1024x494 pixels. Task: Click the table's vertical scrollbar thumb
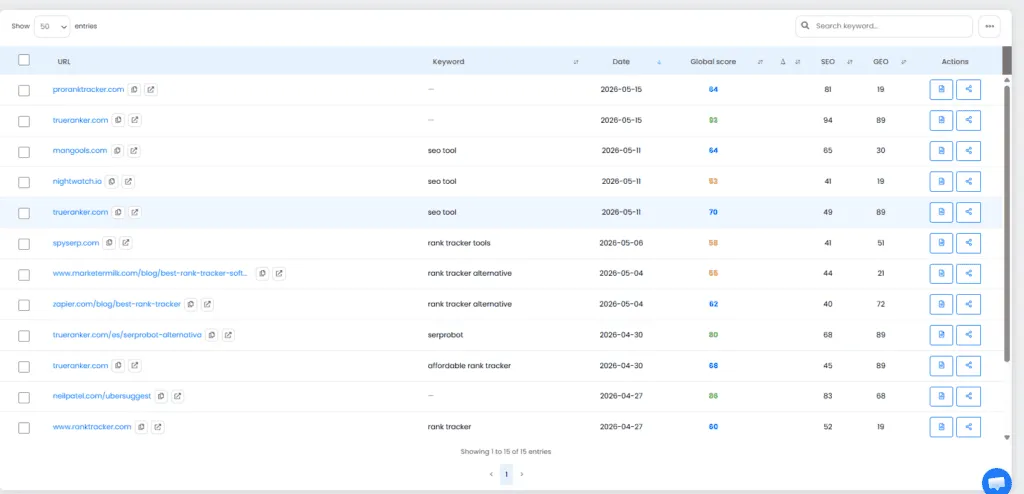point(1007,222)
